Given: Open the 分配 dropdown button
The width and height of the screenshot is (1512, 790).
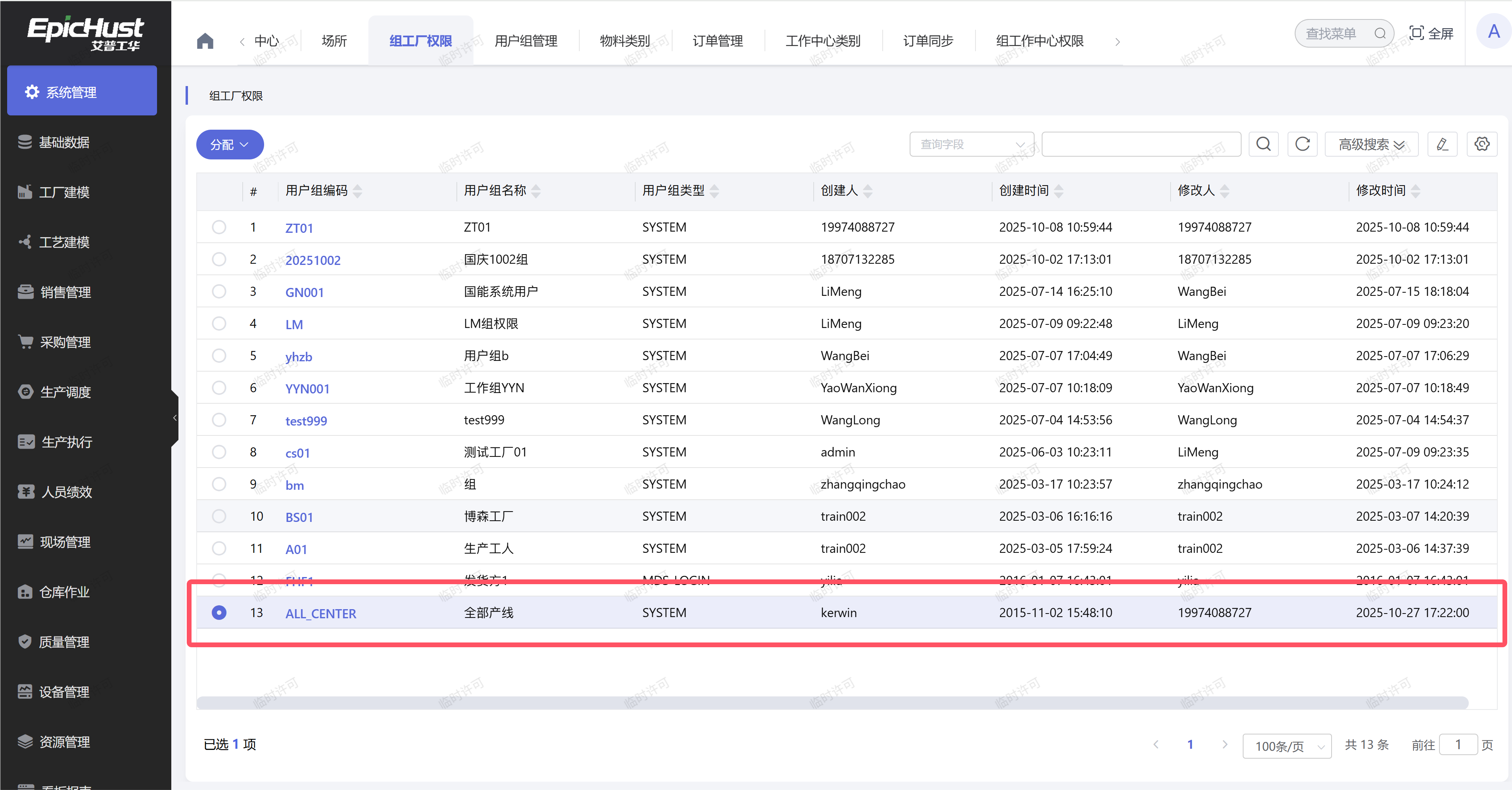Looking at the screenshot, I should [x=230, y=144].
